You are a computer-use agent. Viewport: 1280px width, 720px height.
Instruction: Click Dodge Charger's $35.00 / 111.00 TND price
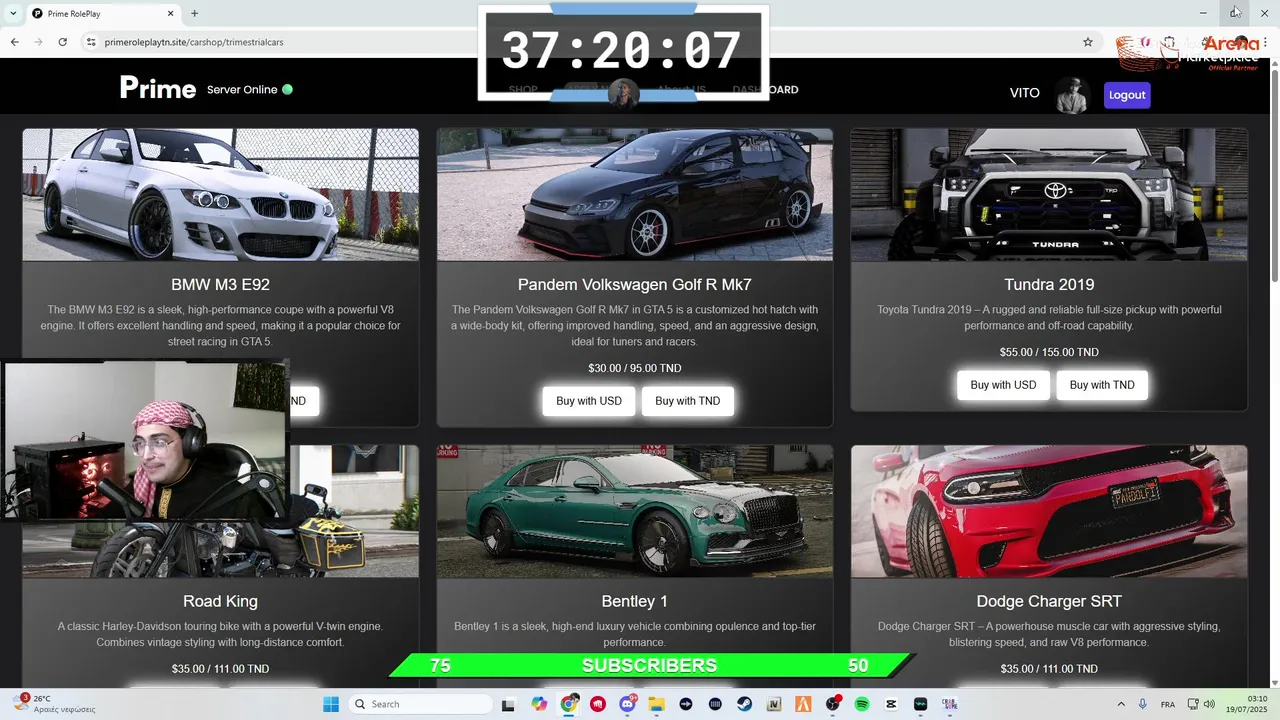[1049, 669]
